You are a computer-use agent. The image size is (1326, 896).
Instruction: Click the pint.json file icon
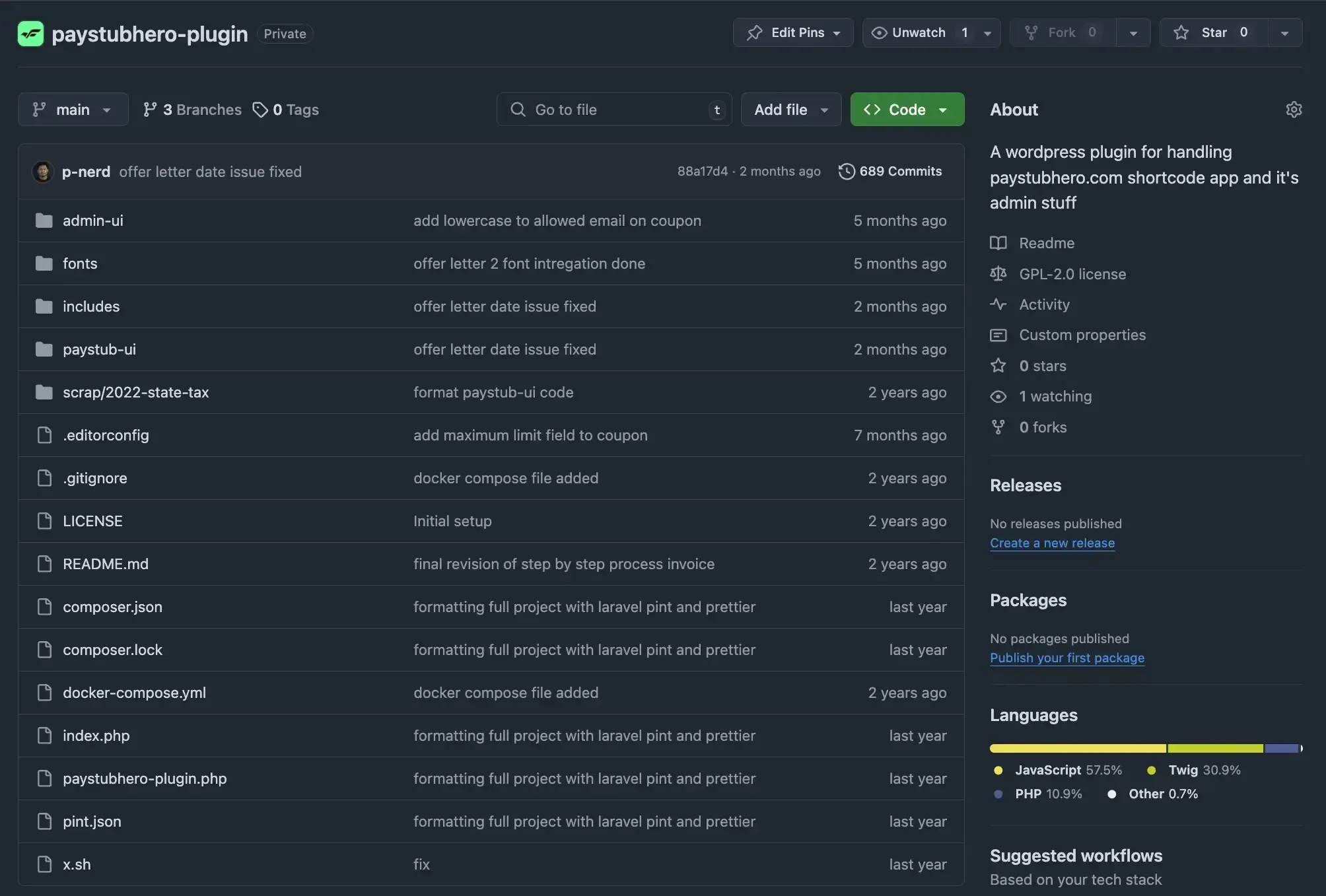point(44,821)
